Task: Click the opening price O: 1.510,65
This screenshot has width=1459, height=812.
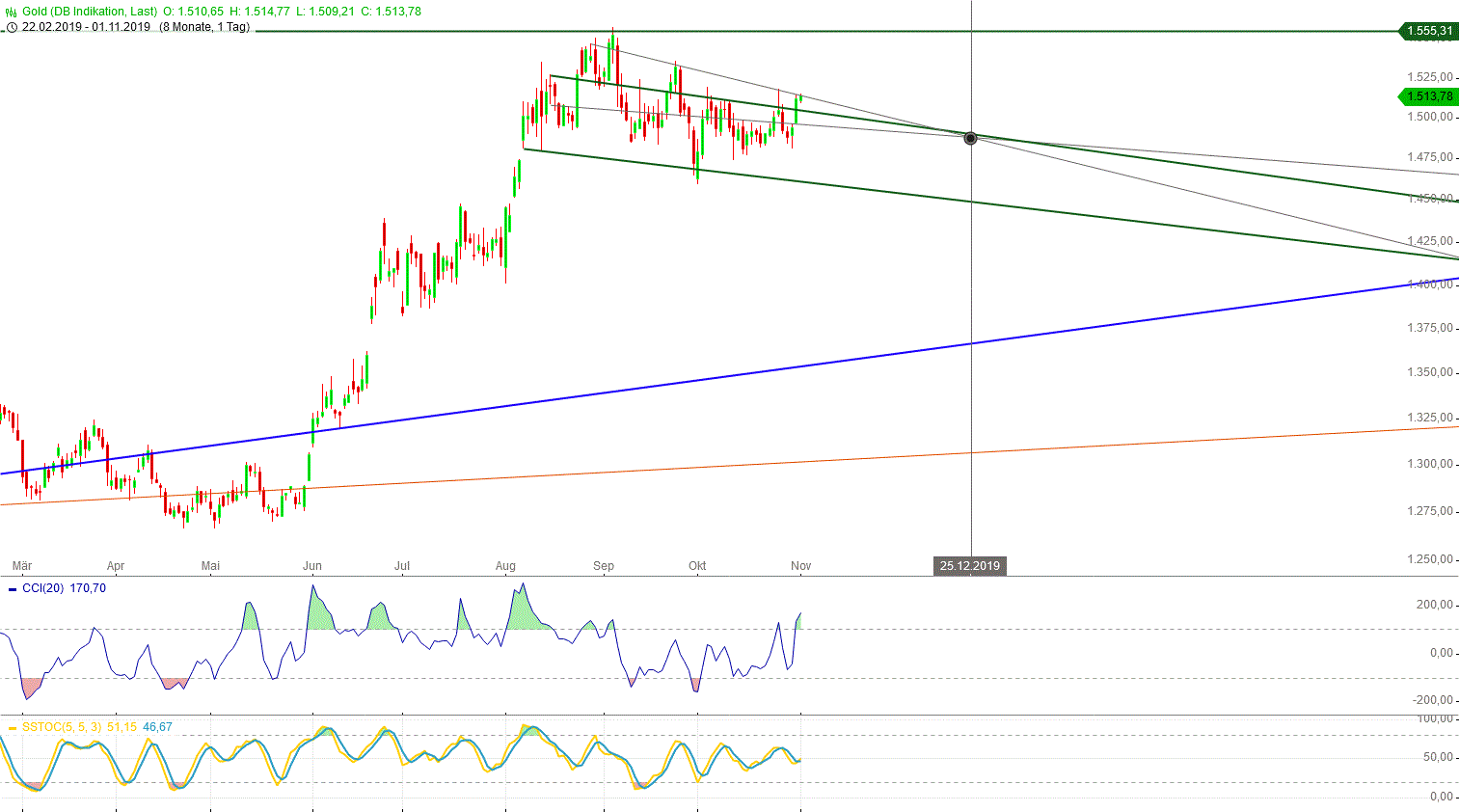Action: [x=193, y=12]
